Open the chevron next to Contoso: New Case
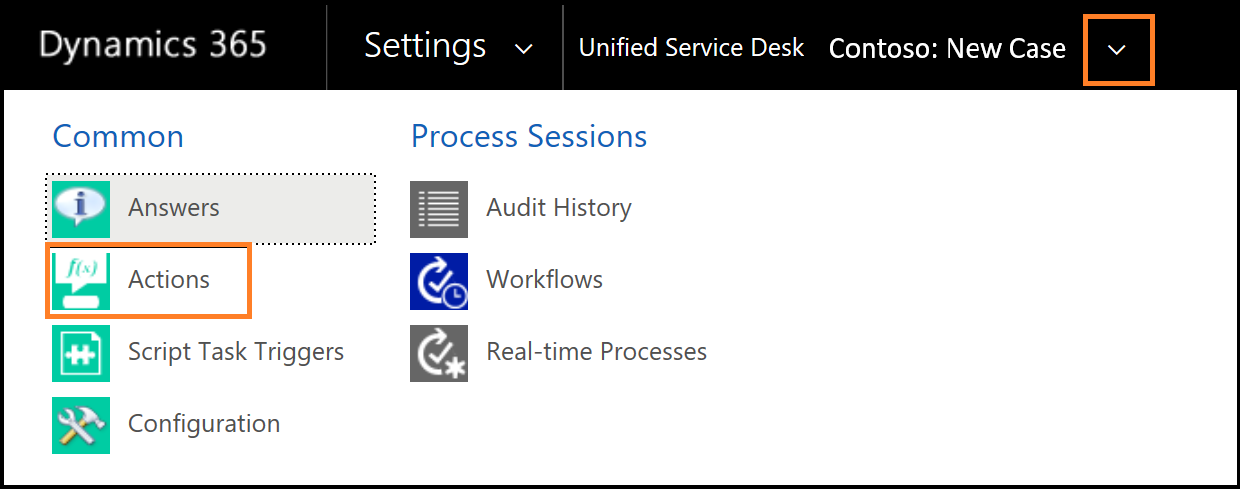The image size is (1240, 489). point(1118,49)
